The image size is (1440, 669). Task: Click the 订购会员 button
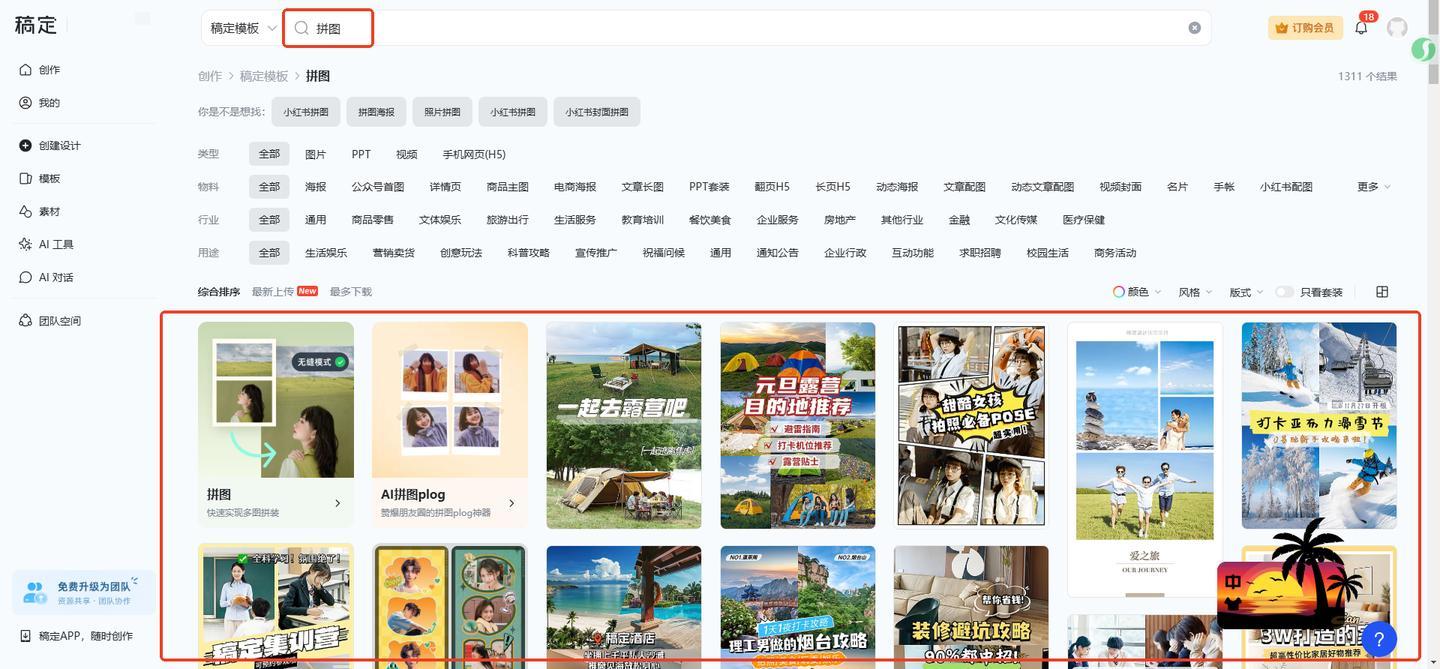[x=1305, y=28]
